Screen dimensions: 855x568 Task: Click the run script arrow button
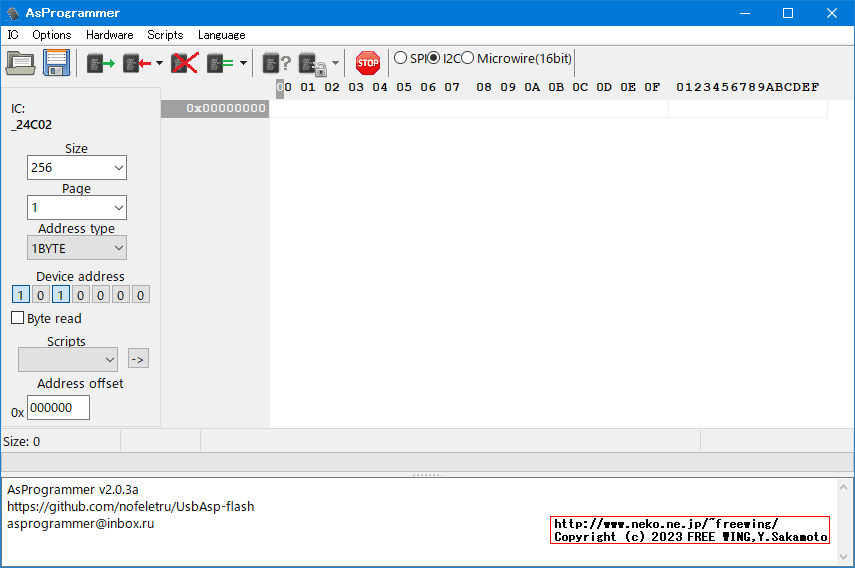pyautogui.click(x=138, y=359)
